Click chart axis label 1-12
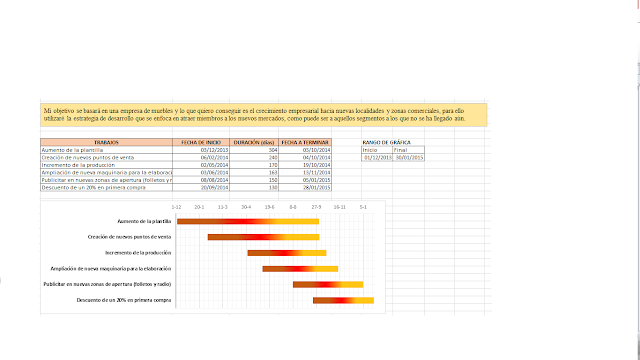The image size is (640, 360). coord(176,207)
